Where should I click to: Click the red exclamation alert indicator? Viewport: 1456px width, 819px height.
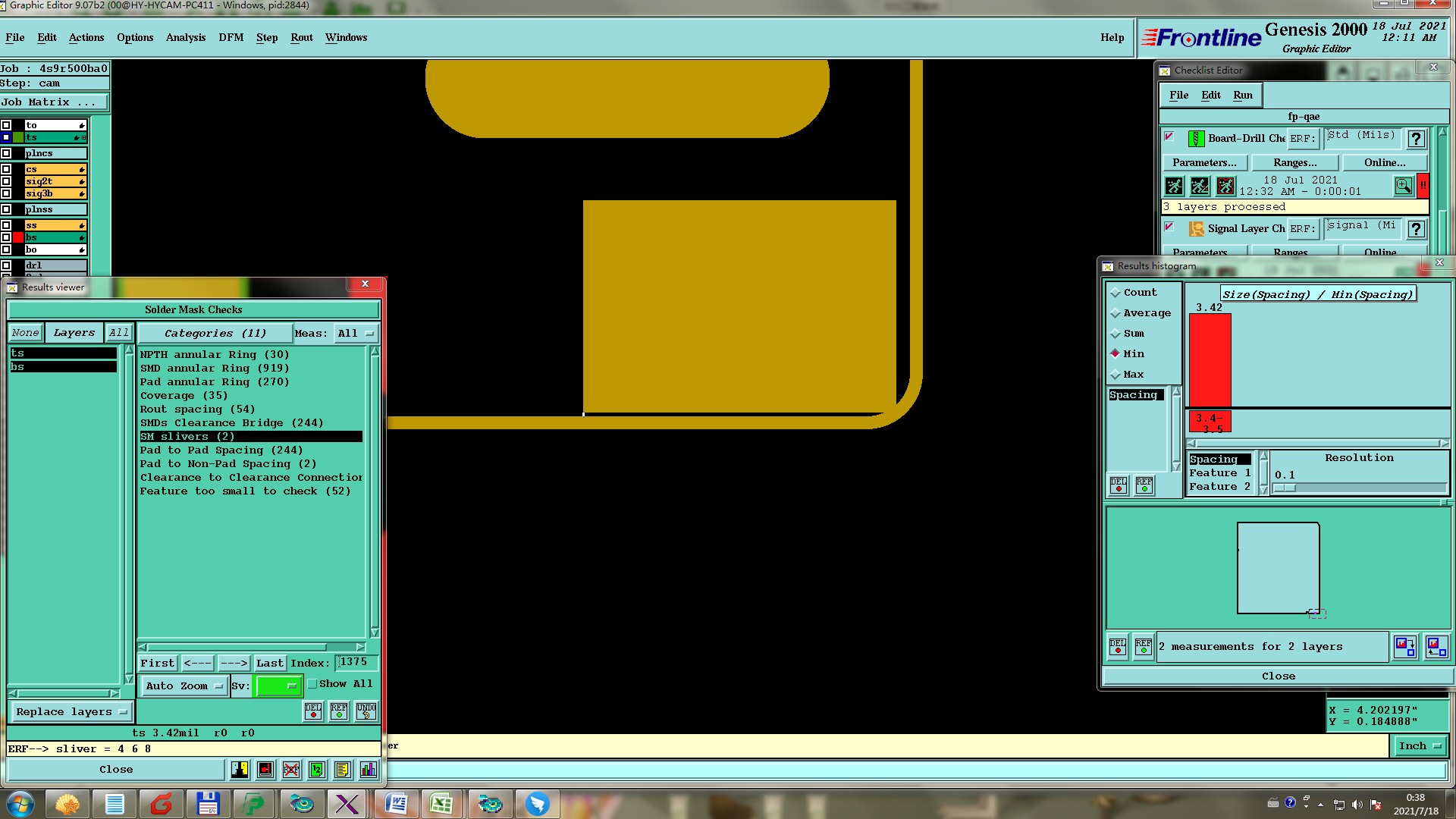(1423, 186)
